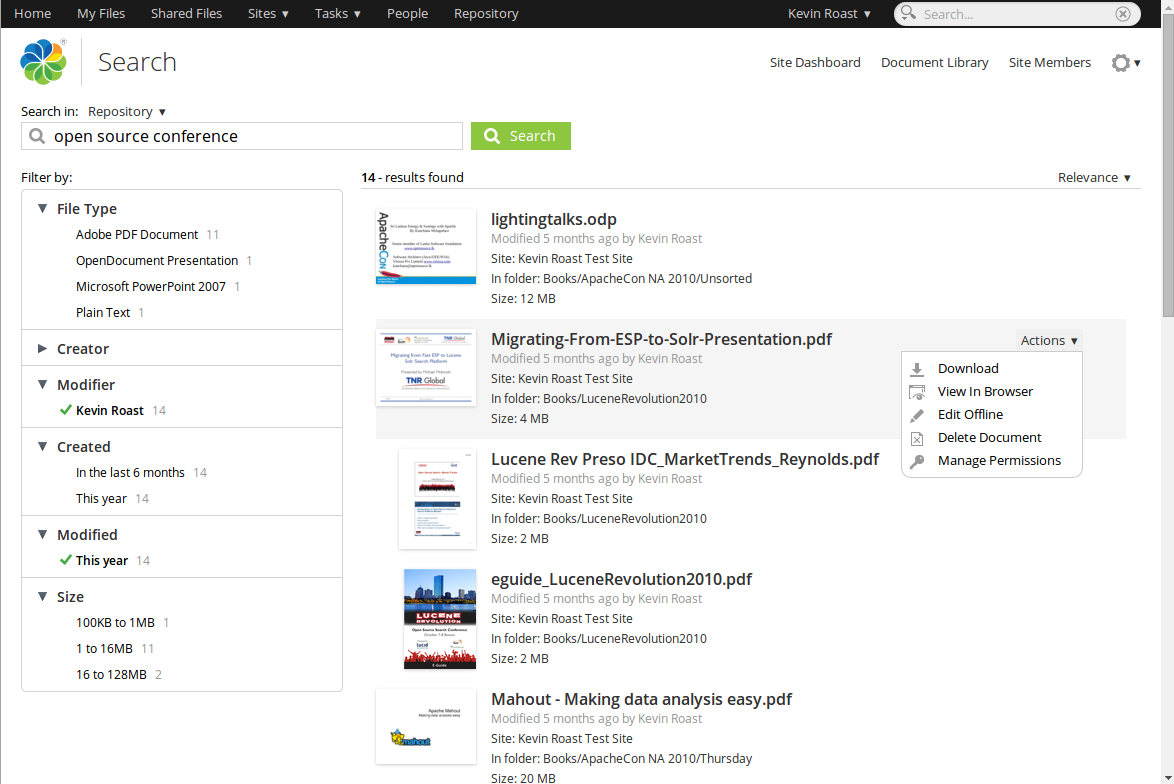The image size is (1174, 784).
Task: Click the green Search button
Action: (x=521, y=136)
